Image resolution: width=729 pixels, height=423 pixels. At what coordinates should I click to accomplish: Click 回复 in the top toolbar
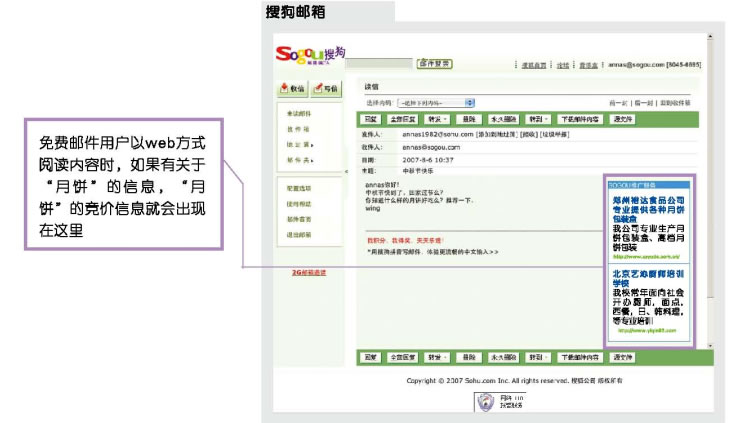[371, 119]
